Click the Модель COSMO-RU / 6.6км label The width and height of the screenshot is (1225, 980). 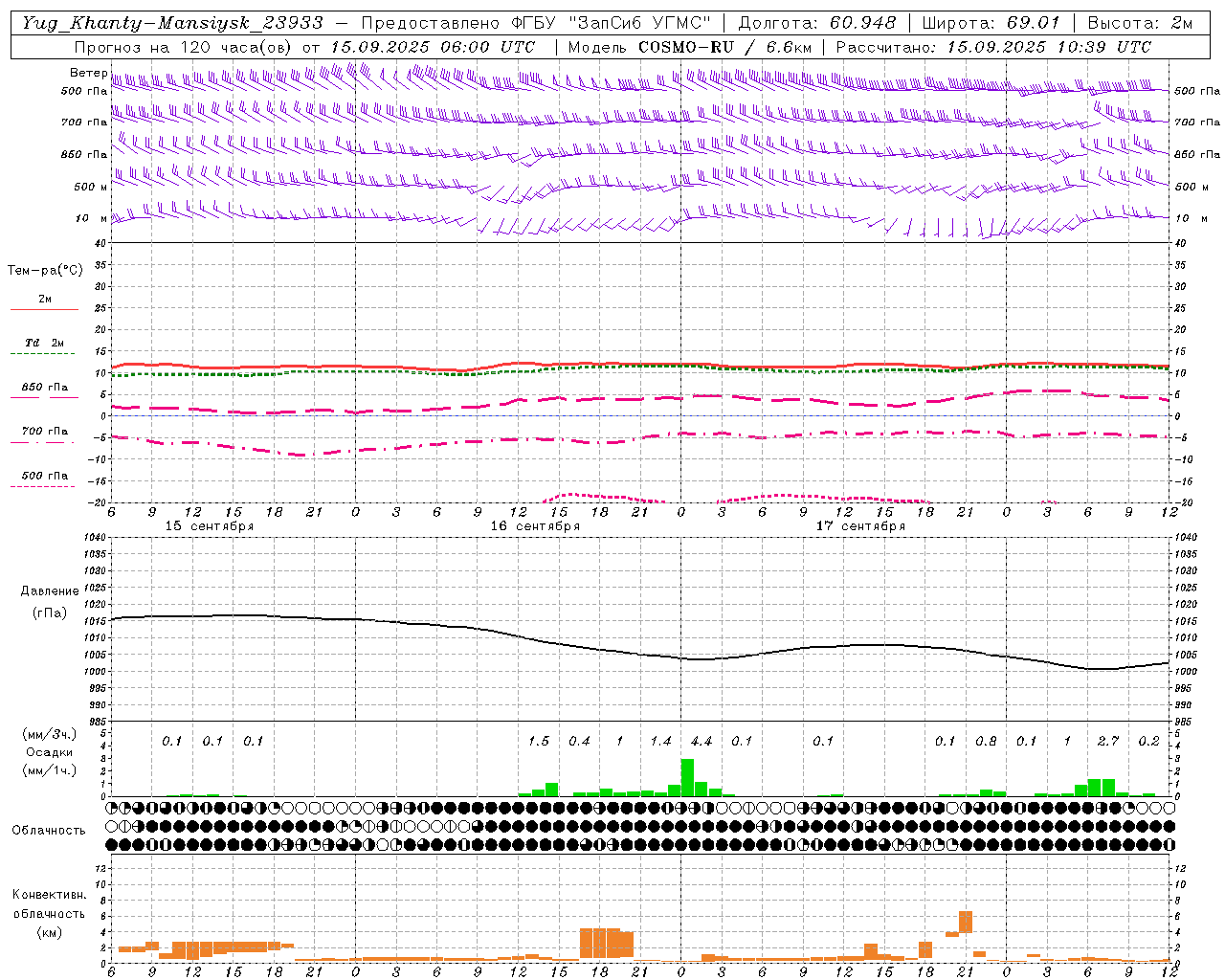click(x=690, y=46)
